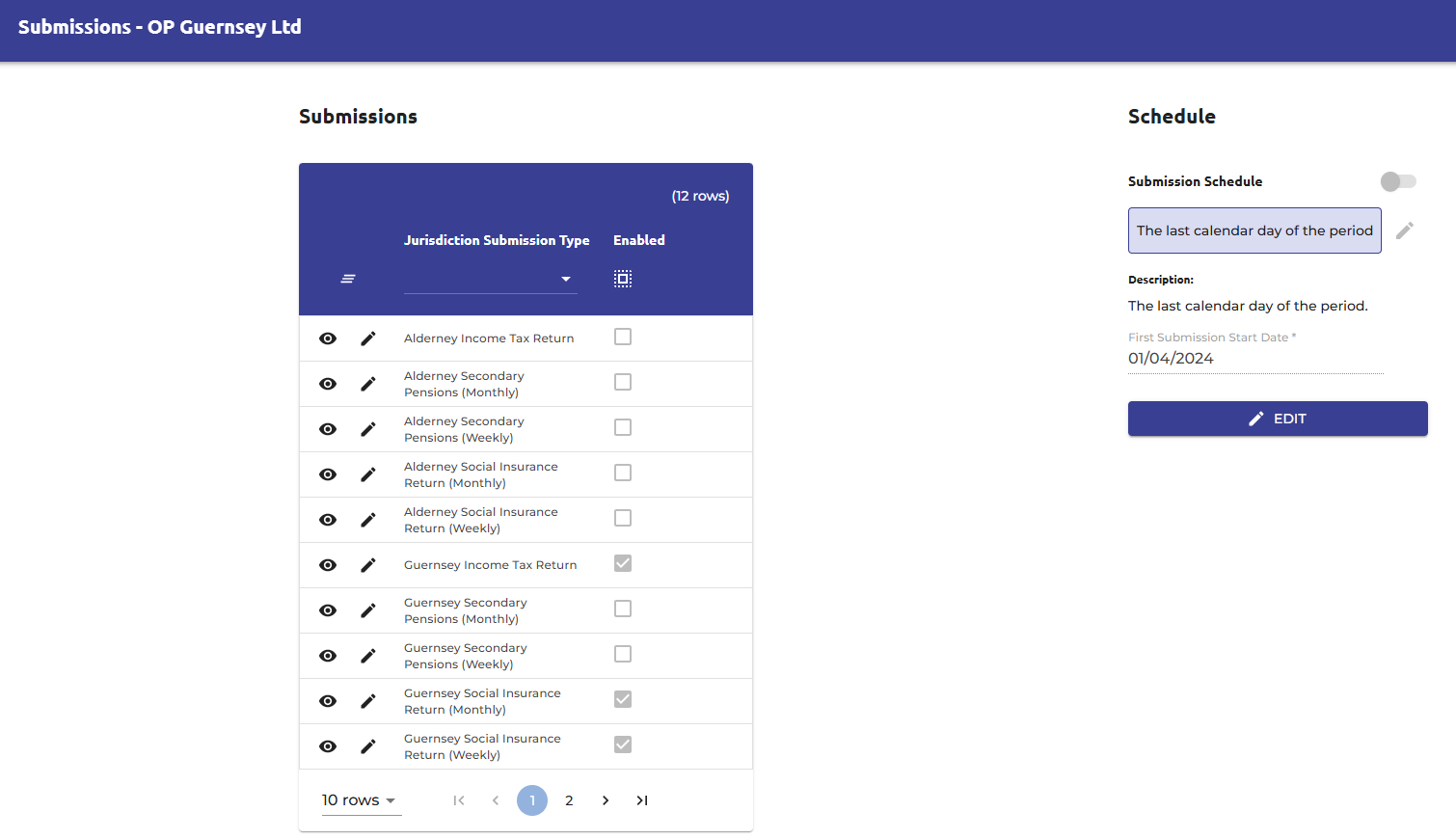Jump to the last page of submissions
The image size is (1456, 839).
[x=642, y=800]
